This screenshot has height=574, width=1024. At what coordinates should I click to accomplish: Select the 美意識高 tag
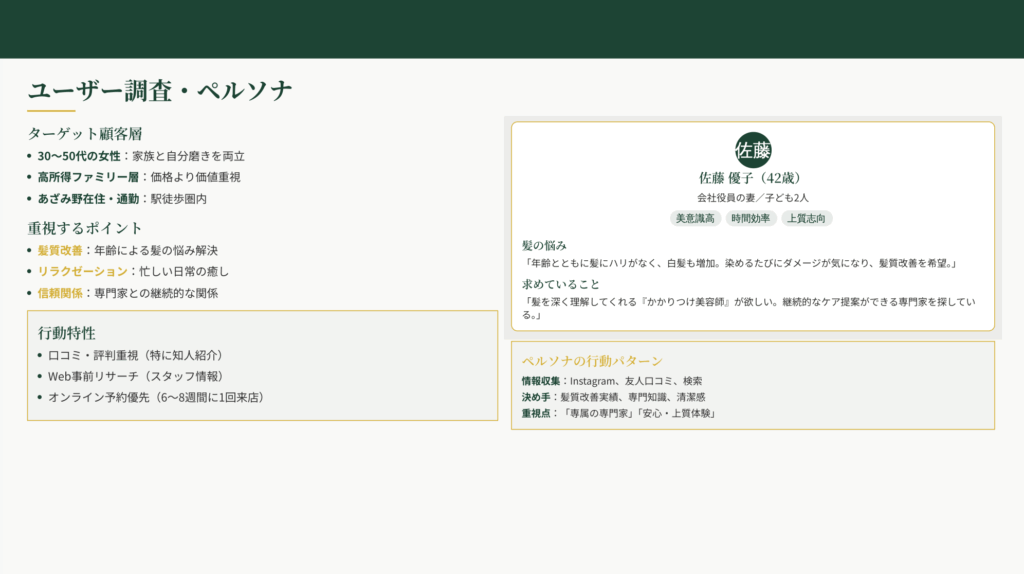pyautogui.click(x=695, y=218)
